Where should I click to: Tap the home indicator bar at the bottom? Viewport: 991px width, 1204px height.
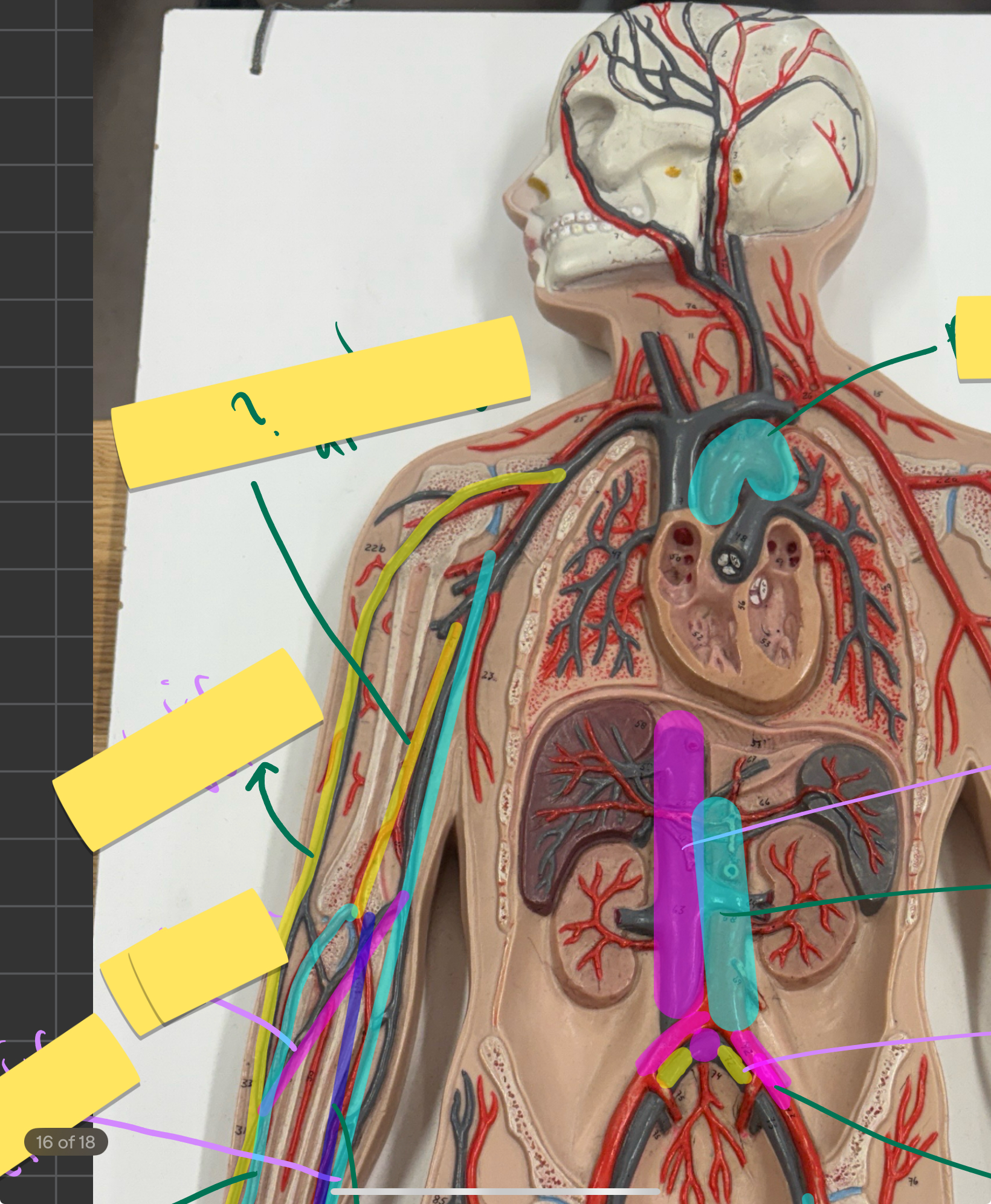coord(495,1191)
